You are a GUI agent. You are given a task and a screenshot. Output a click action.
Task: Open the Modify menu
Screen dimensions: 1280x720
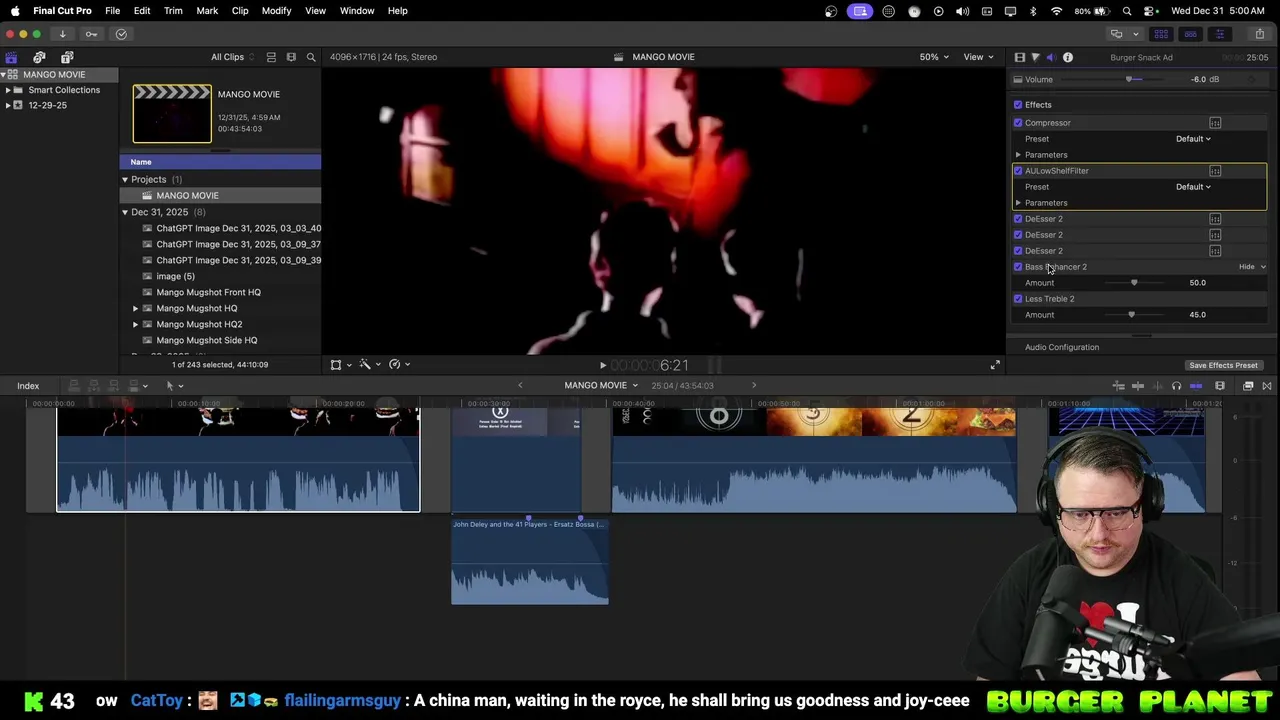pyautogui.click(x=276, y=11)
